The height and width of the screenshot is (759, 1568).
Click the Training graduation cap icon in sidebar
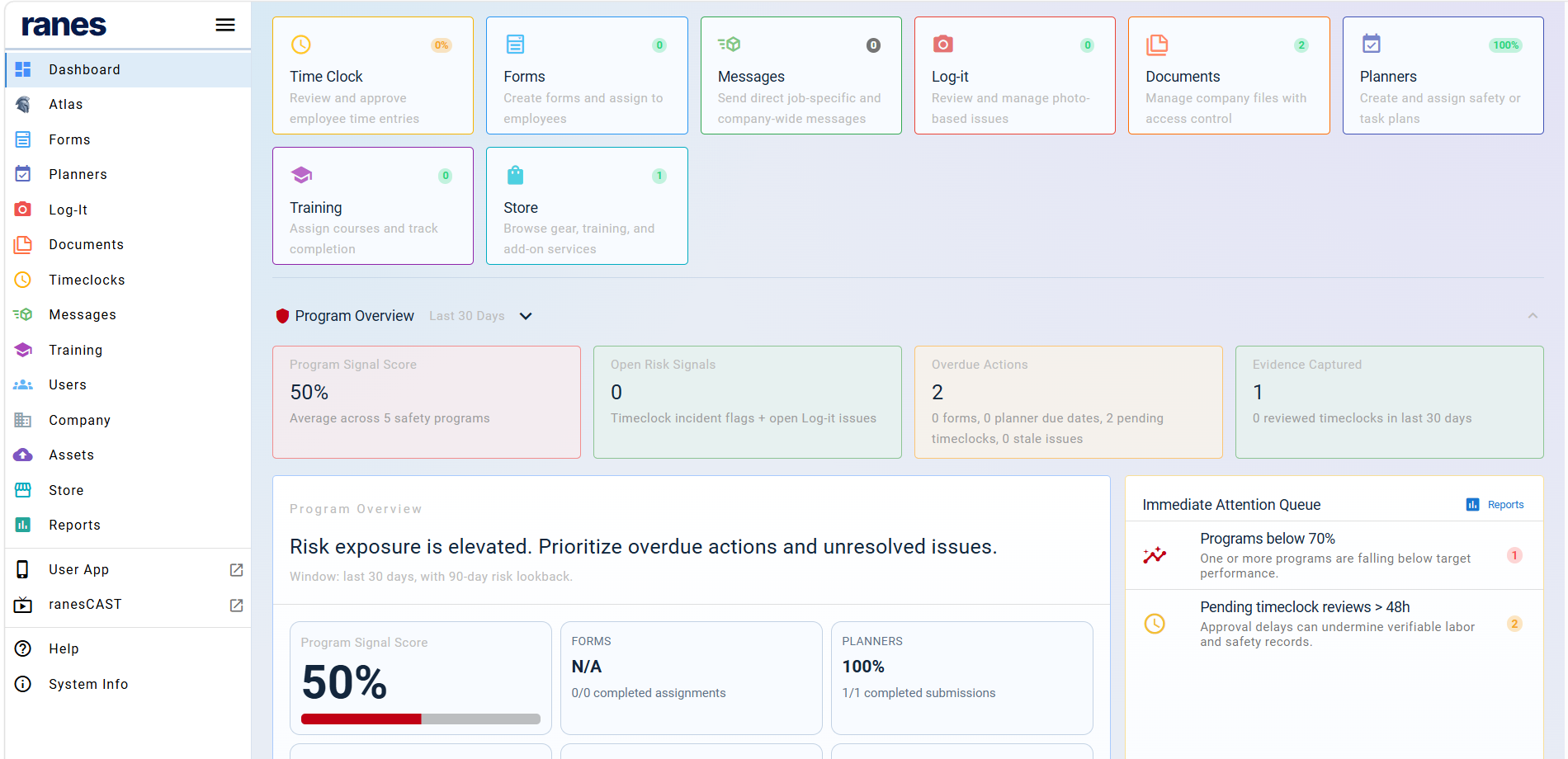pyautogui.click(x=23, y=350)
